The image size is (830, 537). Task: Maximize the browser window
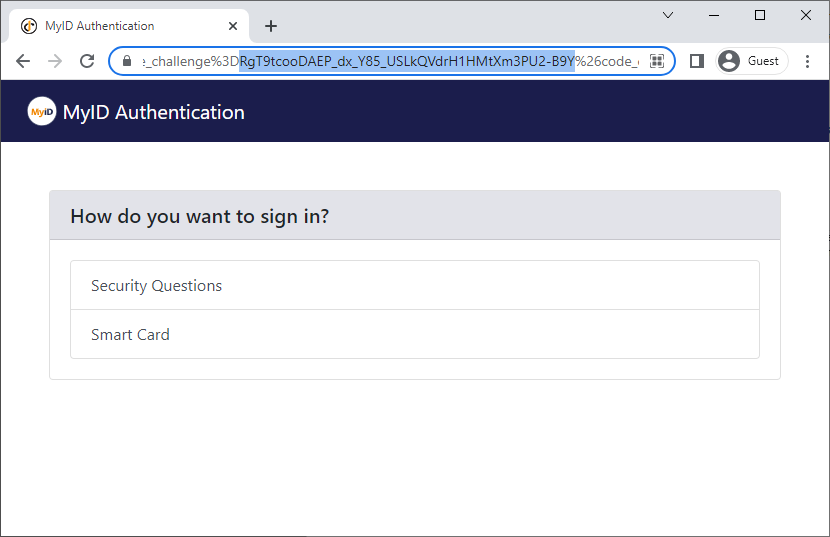click(x=760, y=15)
